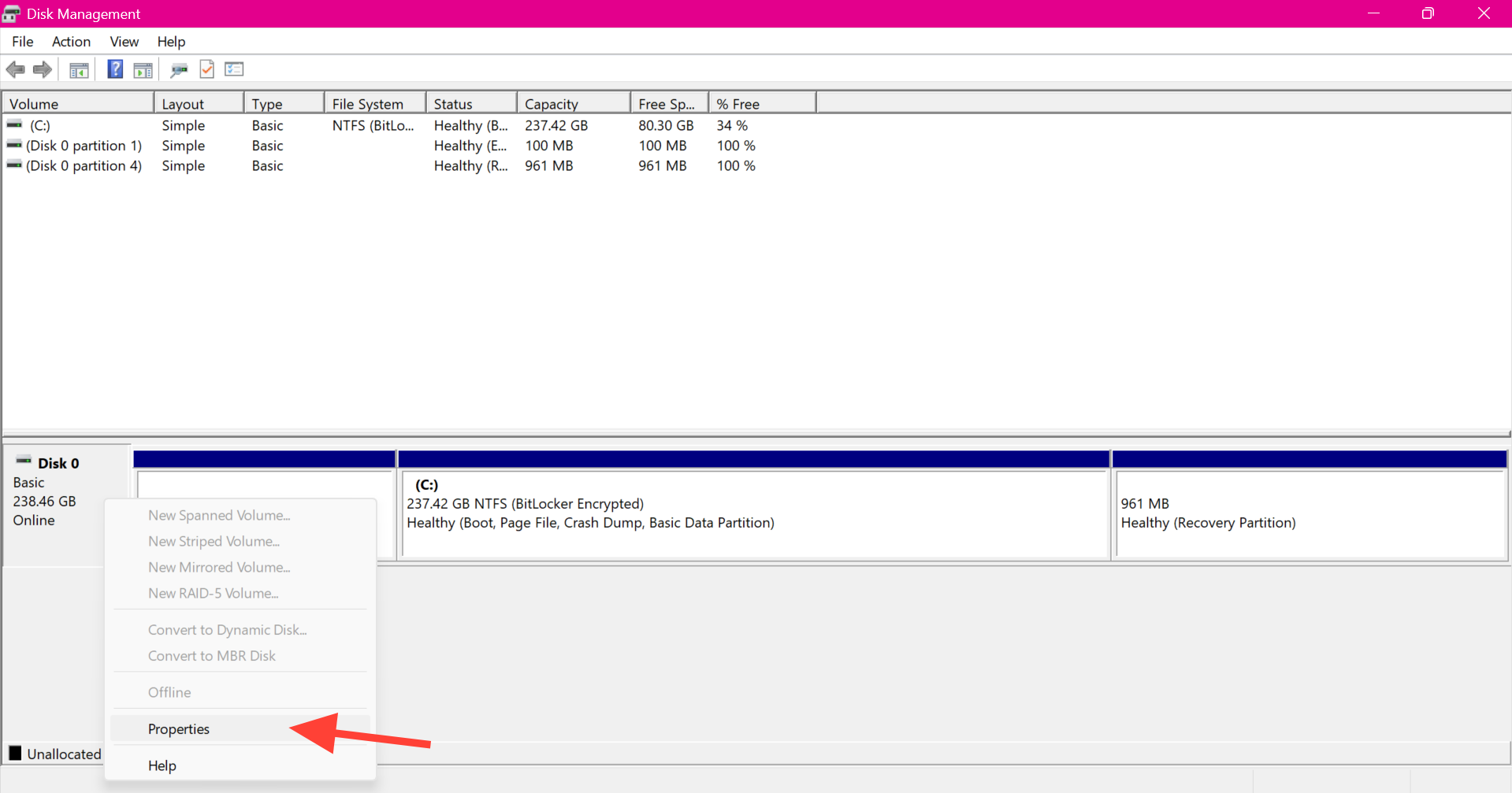The height and width of the screenshot is (793, 1512).
Task: Toggle the Show/Hide Console Tree icon
Action: 79,70
